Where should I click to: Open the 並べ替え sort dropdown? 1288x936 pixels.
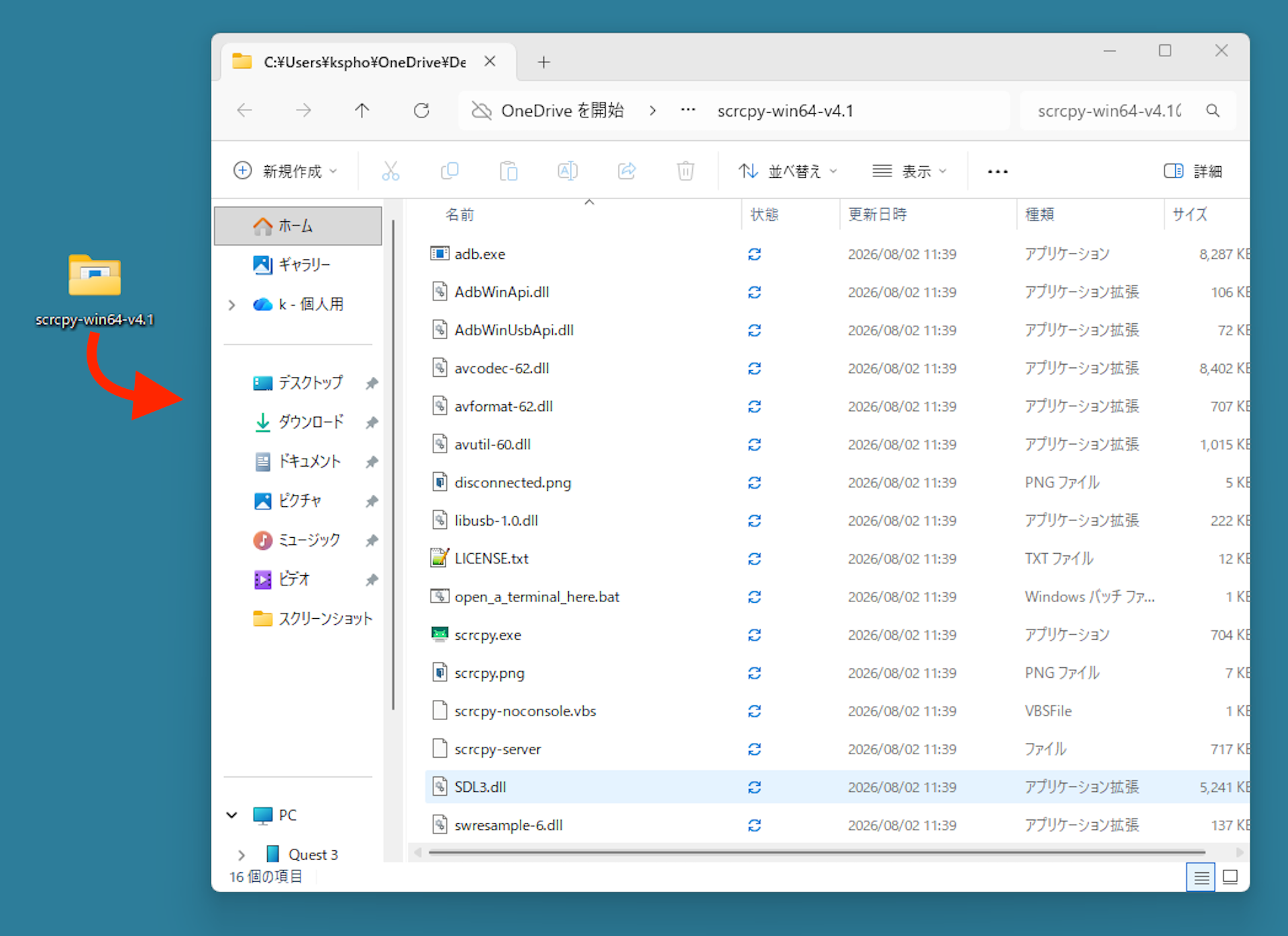(x=788, y=171)
